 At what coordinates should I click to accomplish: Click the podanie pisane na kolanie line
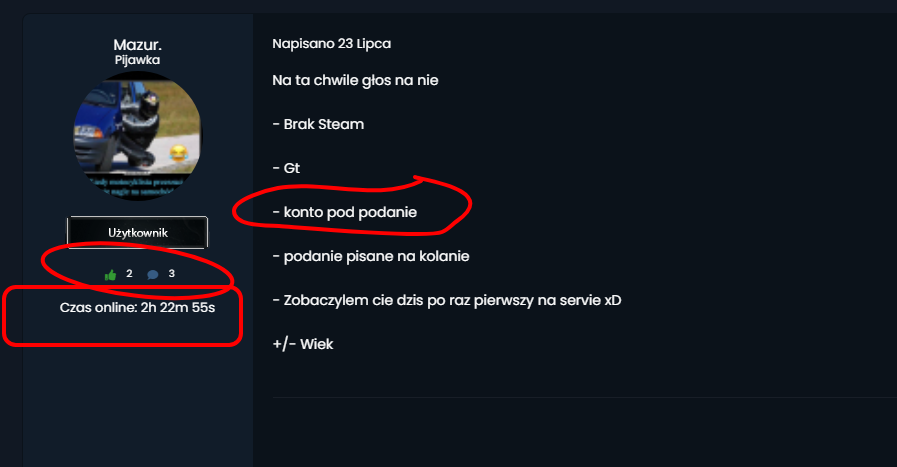point(371,256)
